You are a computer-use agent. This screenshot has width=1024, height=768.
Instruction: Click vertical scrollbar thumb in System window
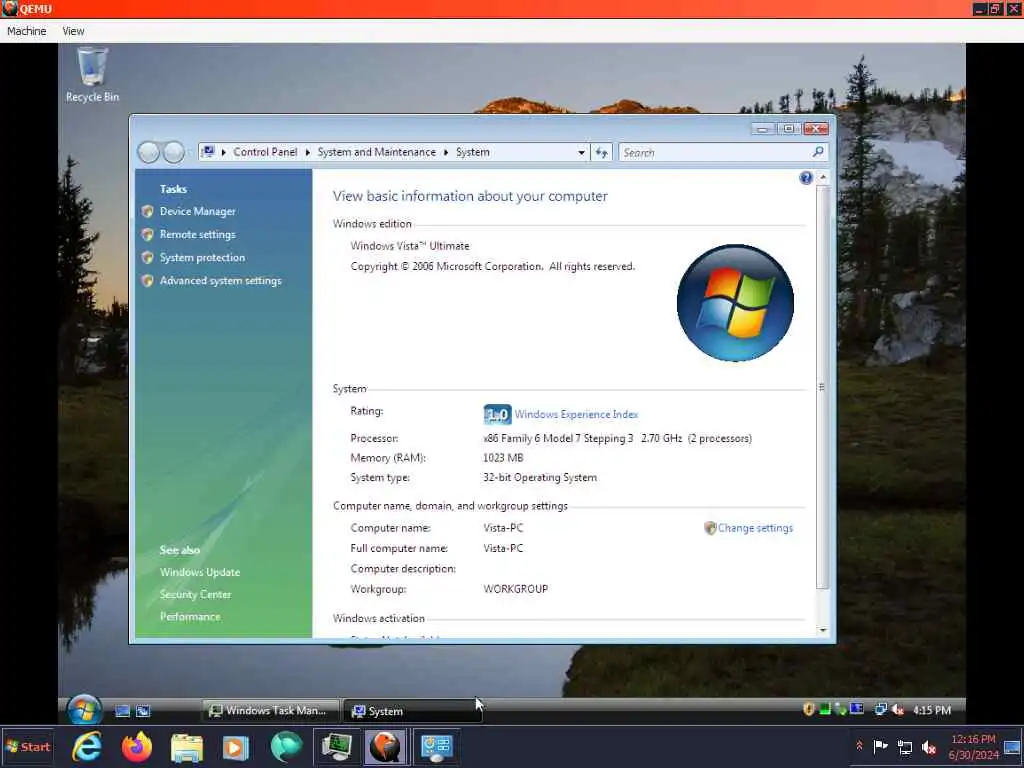pyautogui.click(x=822, y=387)
